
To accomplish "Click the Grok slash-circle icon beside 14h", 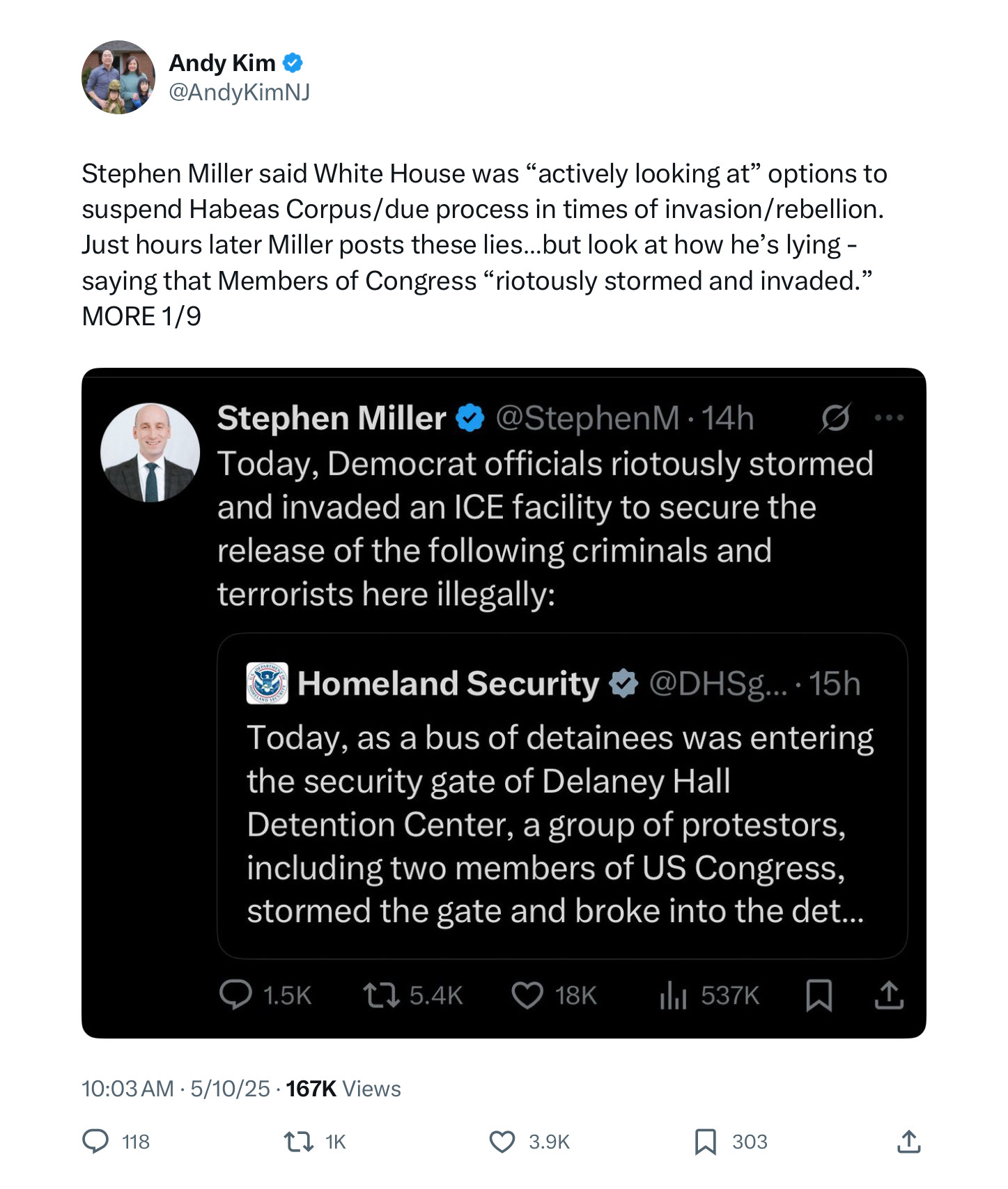I will 835,418.
